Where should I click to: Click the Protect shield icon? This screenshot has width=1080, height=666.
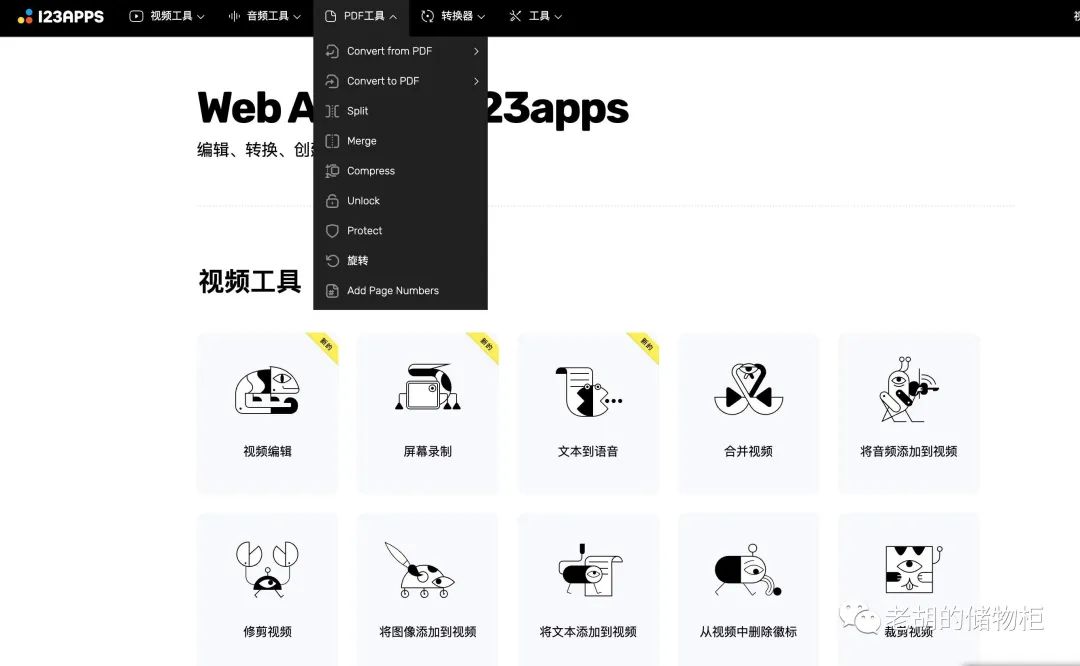pos(332,231)
